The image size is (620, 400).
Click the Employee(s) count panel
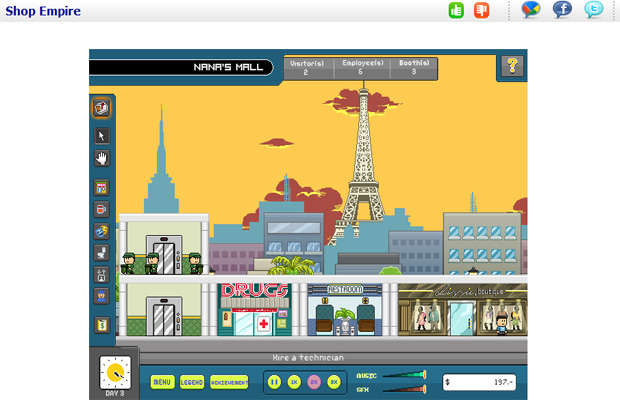[362, 68]
